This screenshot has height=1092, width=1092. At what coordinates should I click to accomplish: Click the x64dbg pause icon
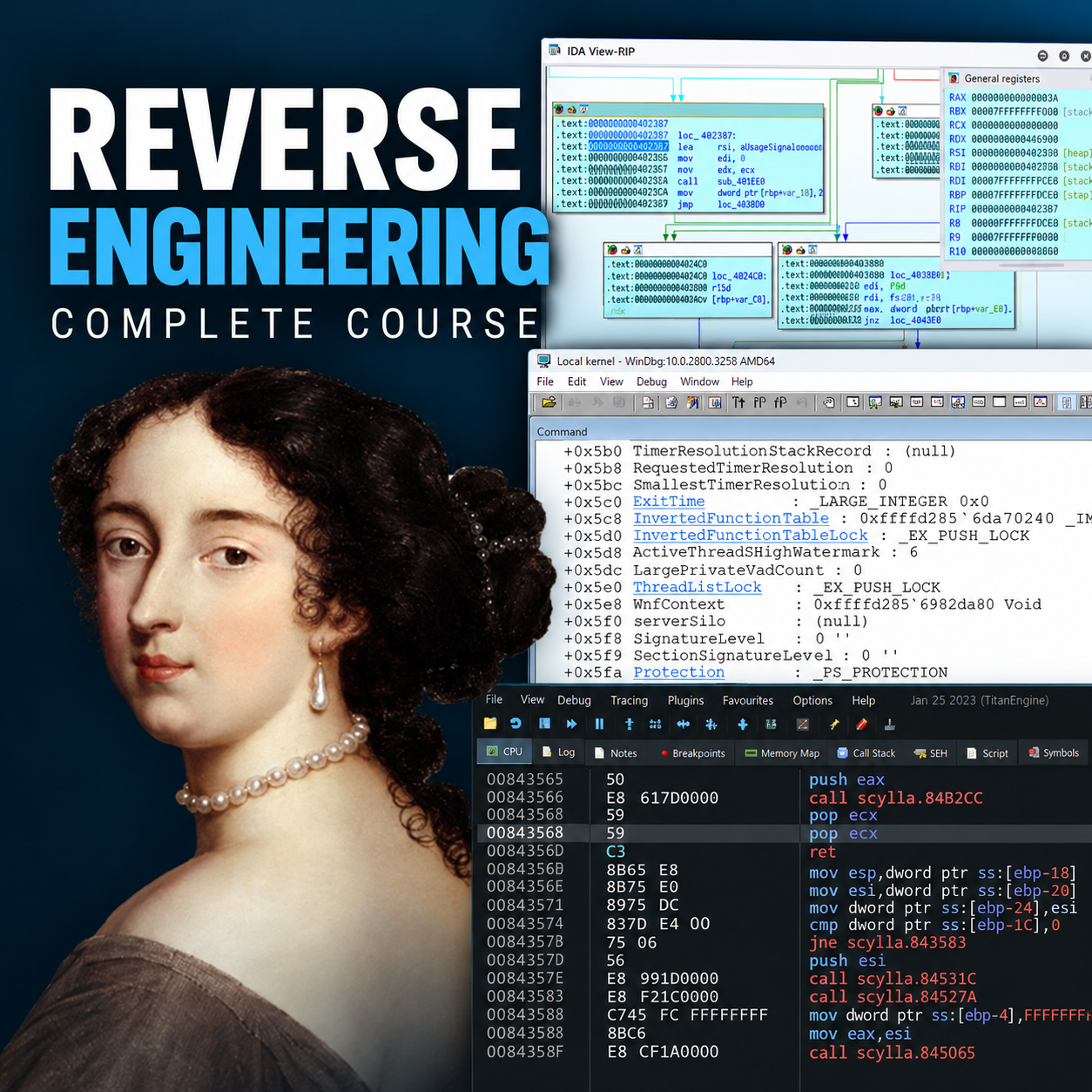(599, 724)
